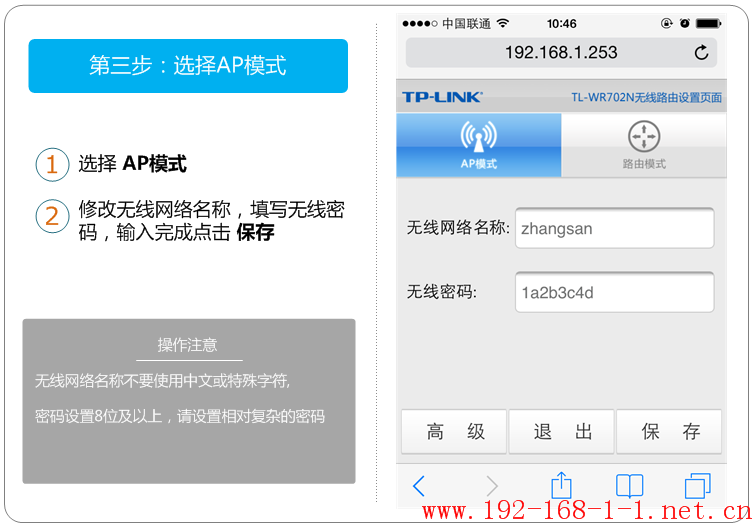755x526 pixels.
Task: Open the Safari share icon
Action: click(561, 485)
